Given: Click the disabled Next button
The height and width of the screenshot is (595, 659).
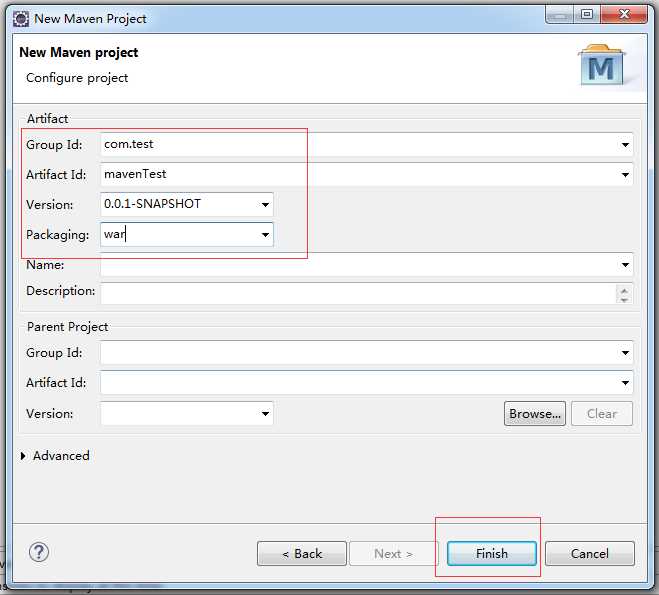Looking at the screenshot, I should point(393,553).
